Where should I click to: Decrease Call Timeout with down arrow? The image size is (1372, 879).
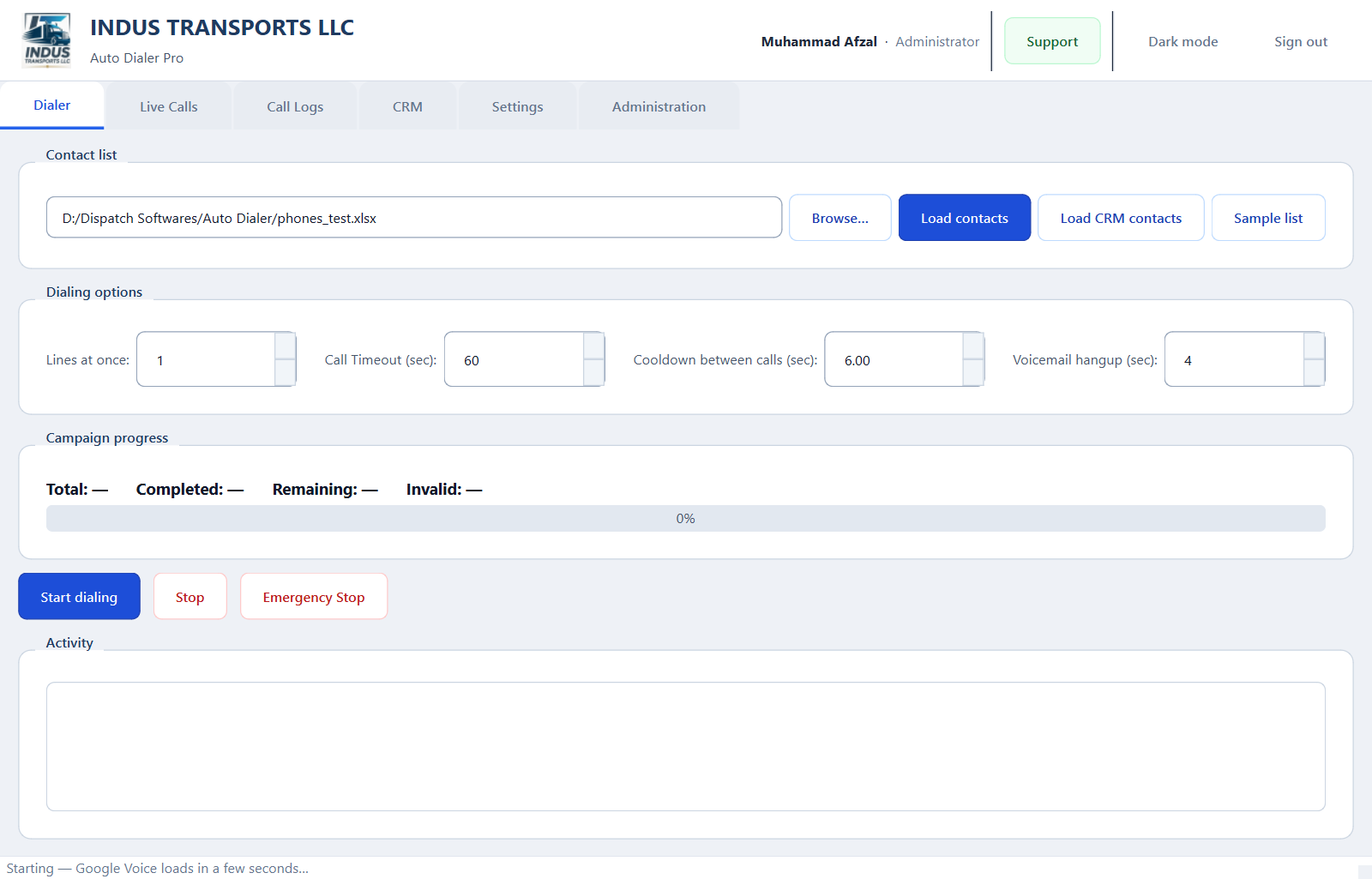pyautogui.click(x=594, y=372)
